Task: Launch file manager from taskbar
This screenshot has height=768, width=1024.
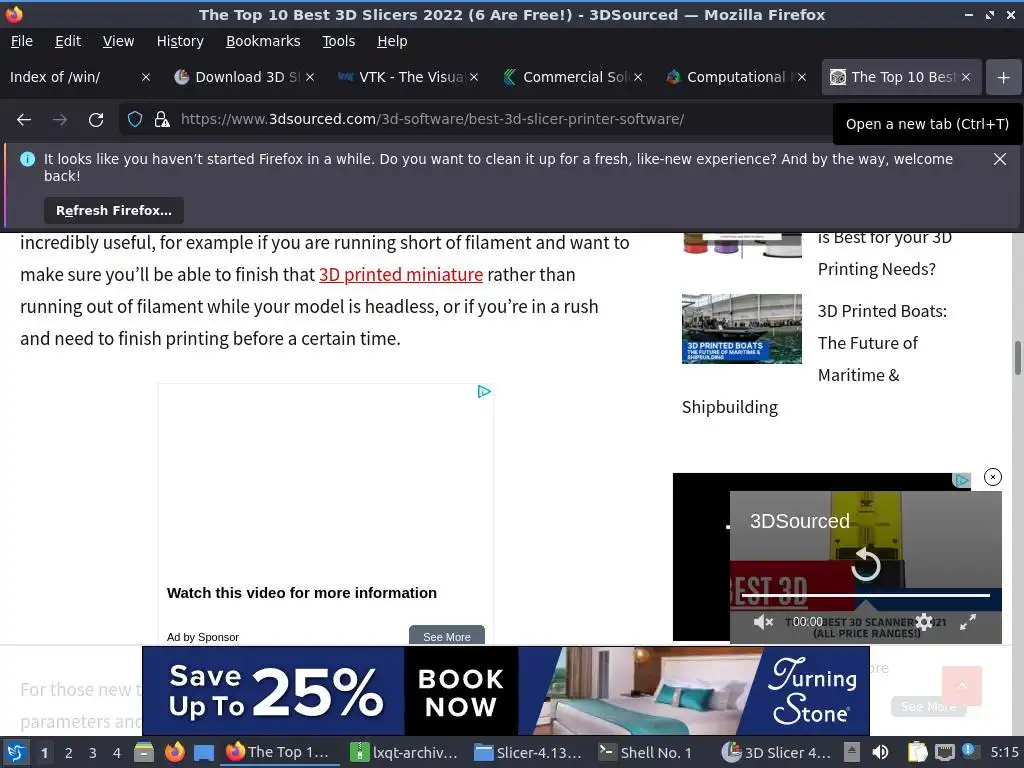Action: pyautogui.click(x=144, y=753)
